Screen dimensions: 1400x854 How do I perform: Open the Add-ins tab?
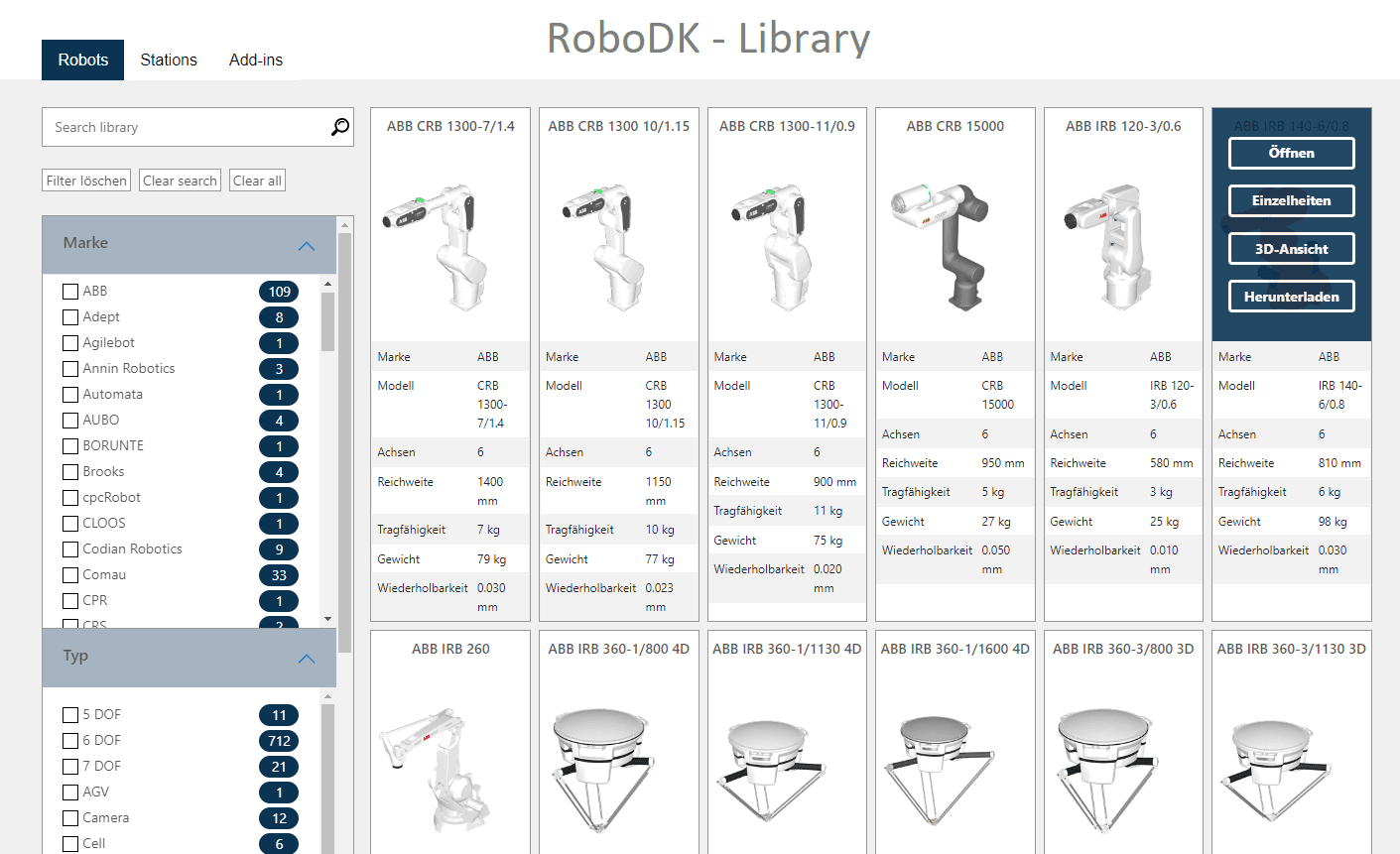256,60
